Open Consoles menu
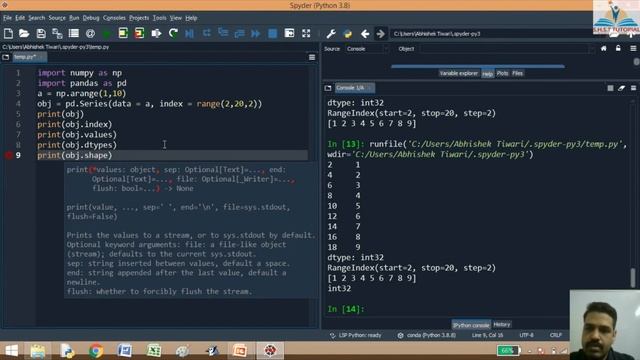The height and width of the screenshot is (360, 640). [114, 18]
